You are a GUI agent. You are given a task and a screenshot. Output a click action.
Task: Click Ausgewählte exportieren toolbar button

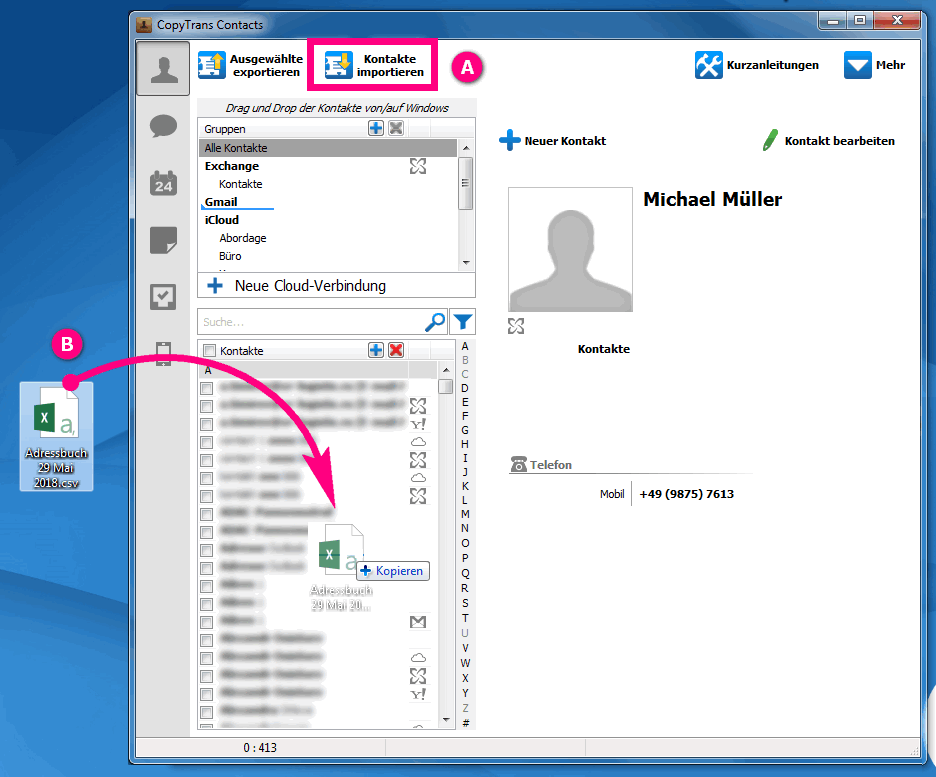click(x=251, y=66)
